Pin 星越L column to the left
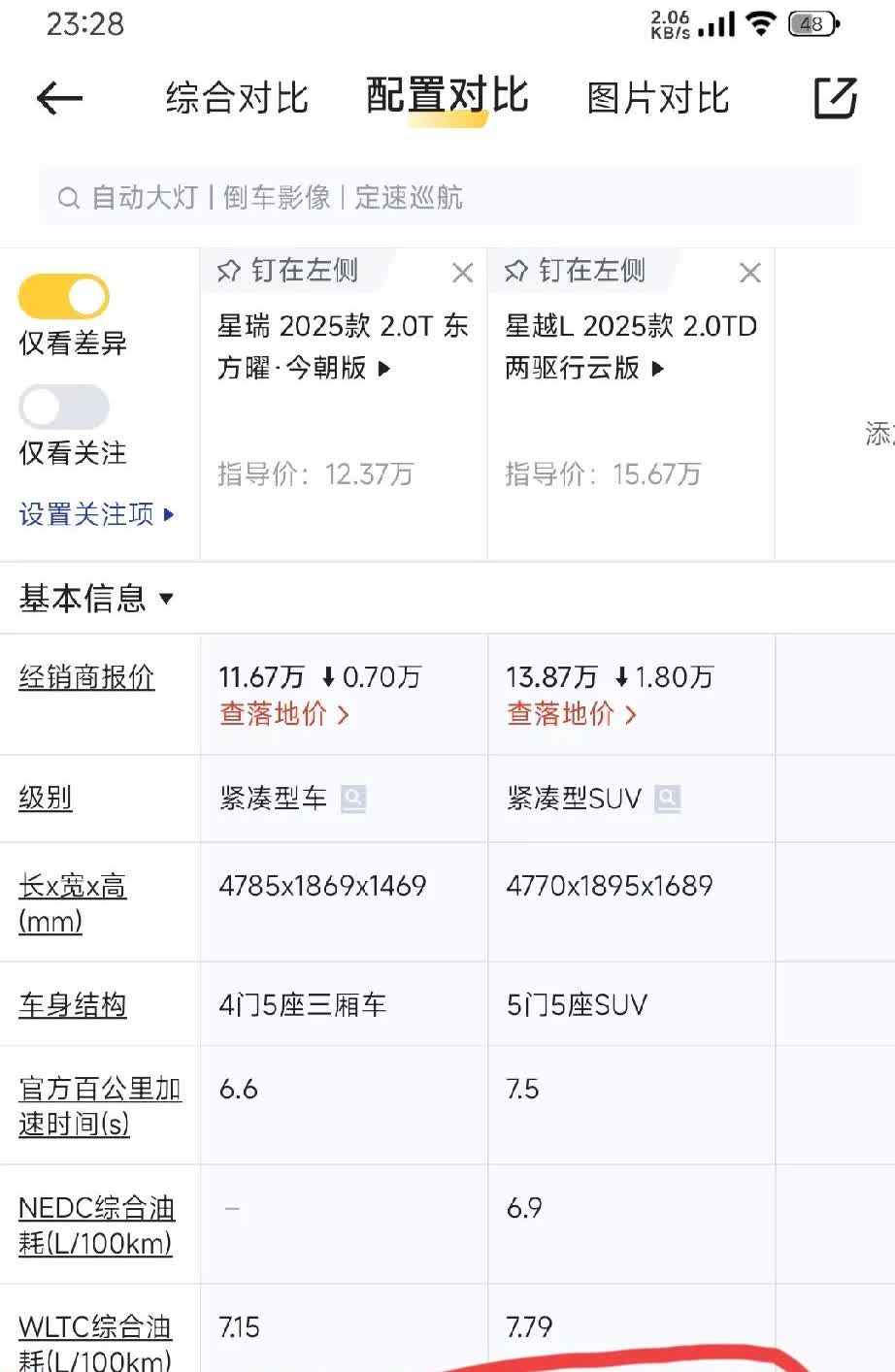 [576, 271]
